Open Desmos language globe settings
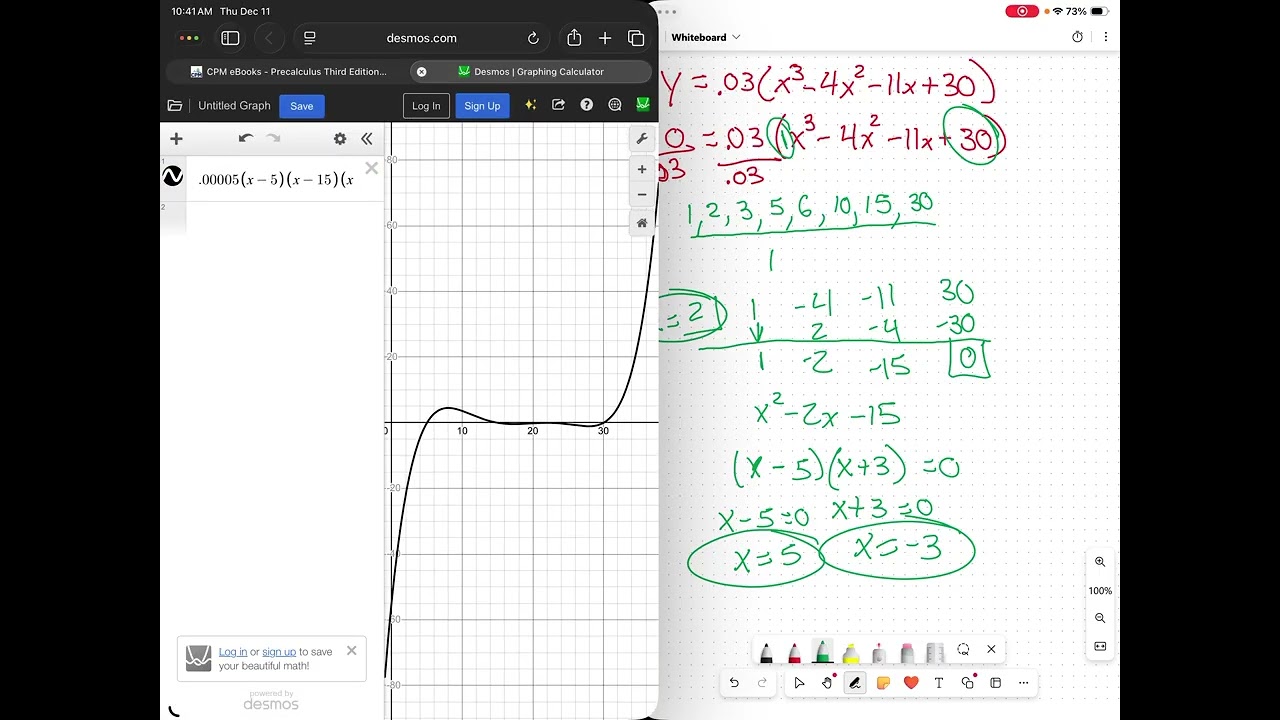The height and width of the screenshot is (720, 1280). pos(615,105)
